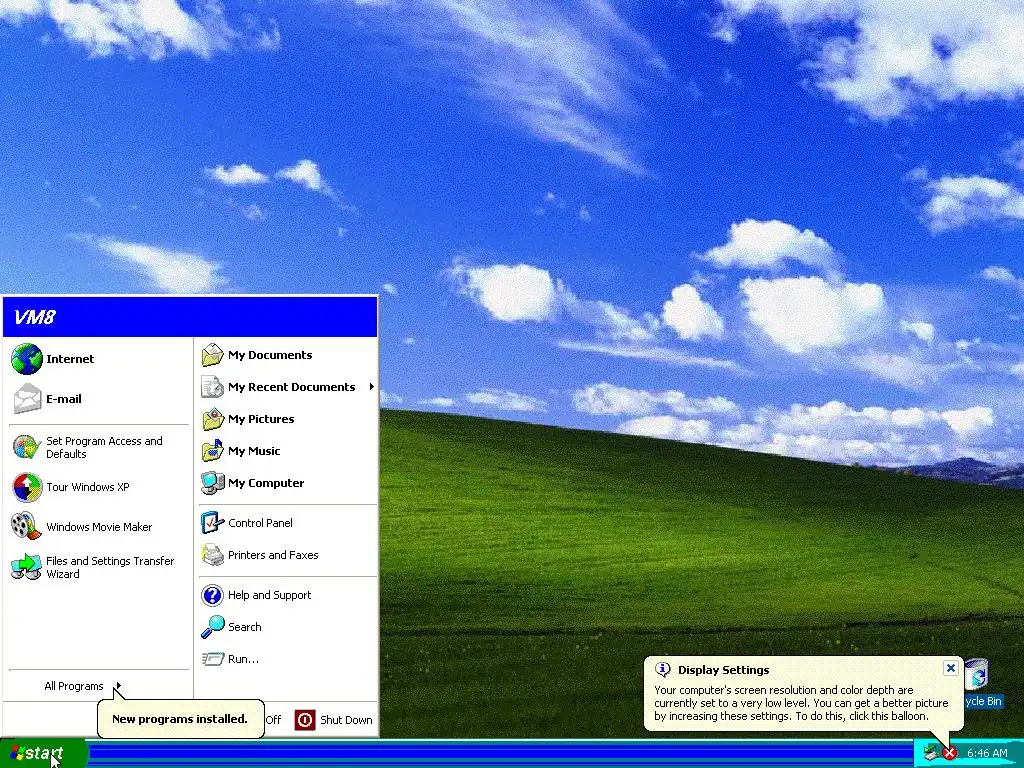This screenshot has width=1024, height=768.
Task: Click the Start button
Action: point(42,754)
